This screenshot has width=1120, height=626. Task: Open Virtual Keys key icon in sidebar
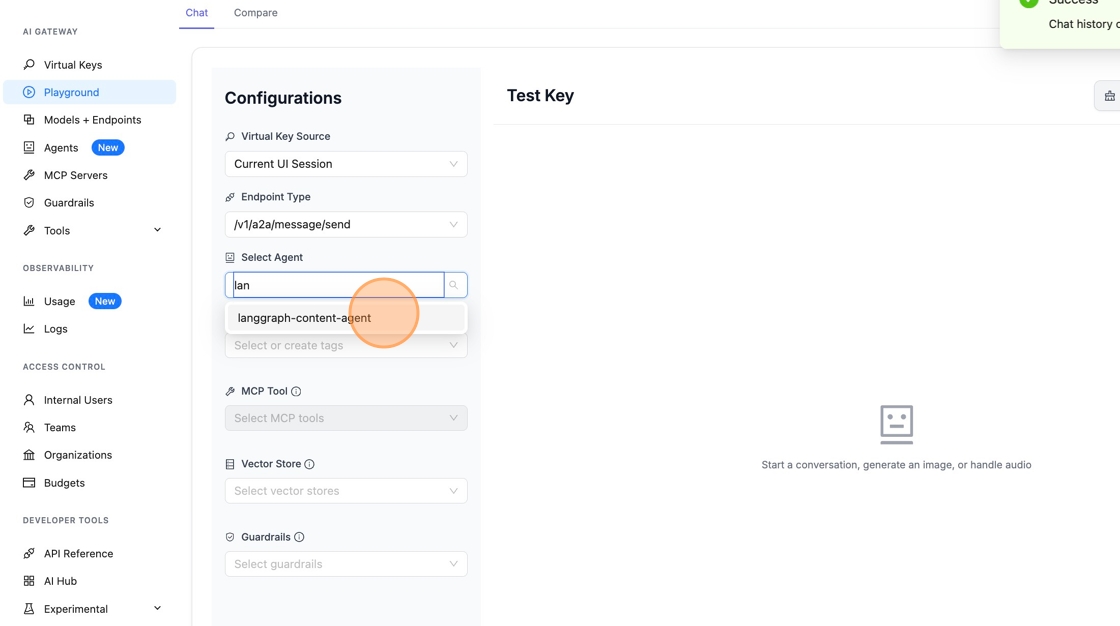point(29,65)
